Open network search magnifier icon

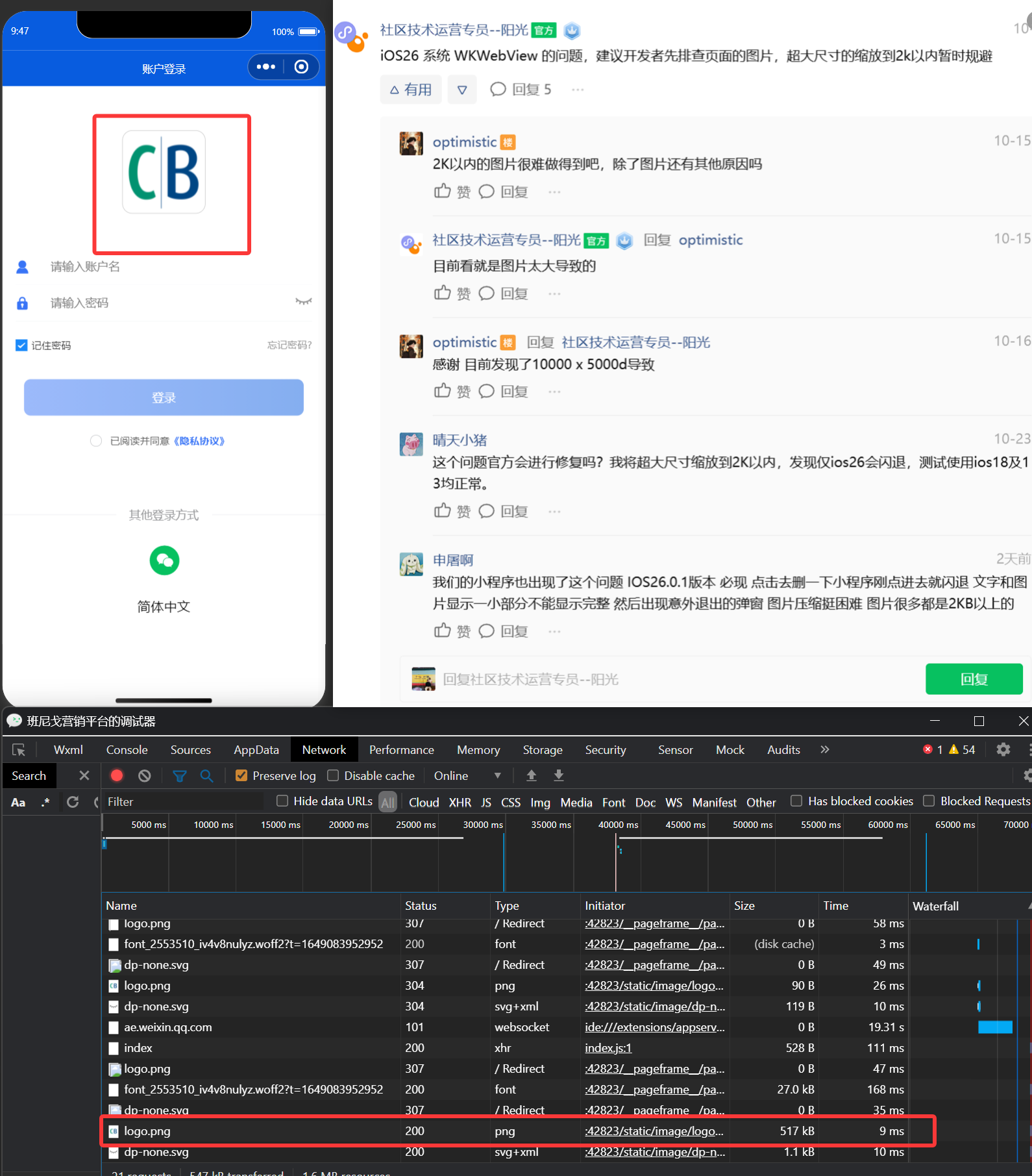click(x=206, y=775)
